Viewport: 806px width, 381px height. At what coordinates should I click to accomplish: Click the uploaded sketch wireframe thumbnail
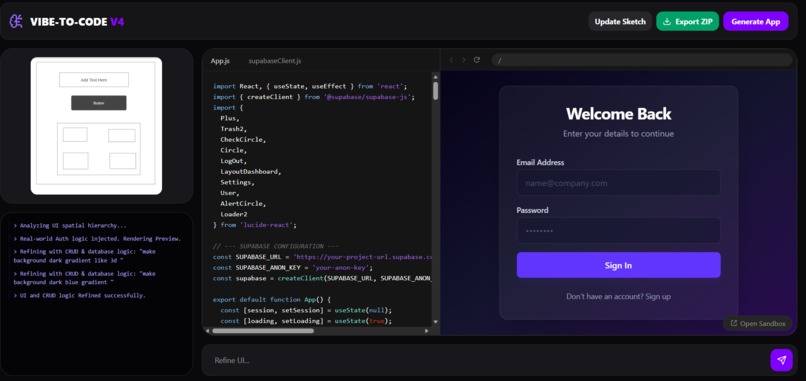click(x=96, y=126)
